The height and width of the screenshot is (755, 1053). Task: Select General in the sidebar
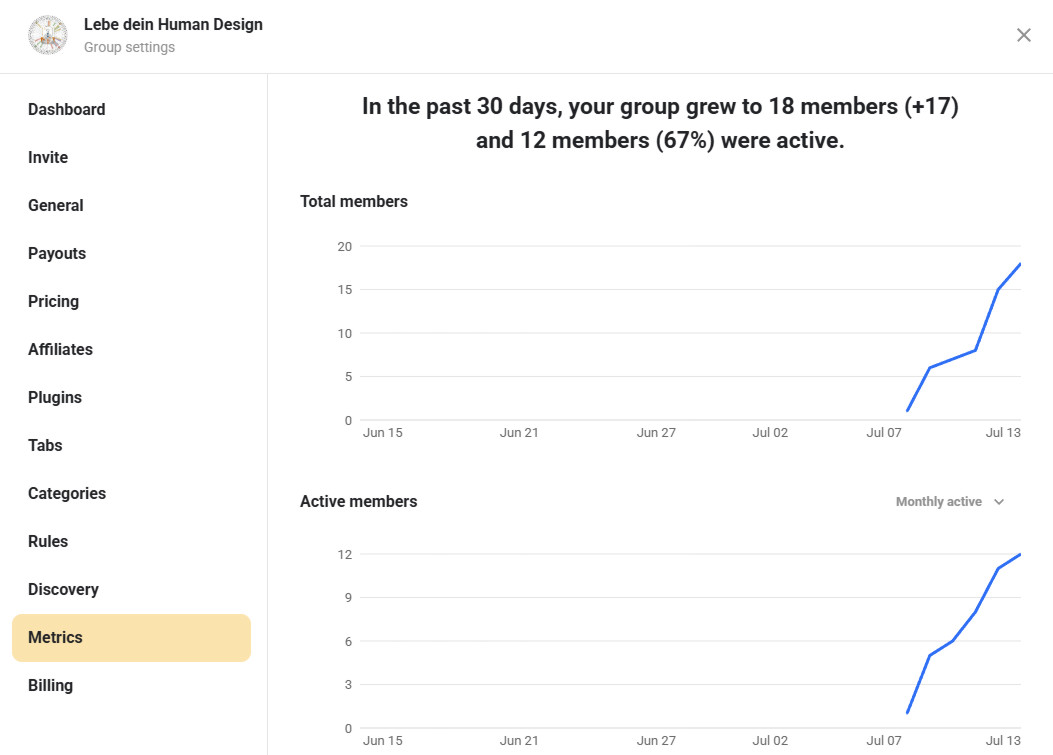tap(56, 206)
